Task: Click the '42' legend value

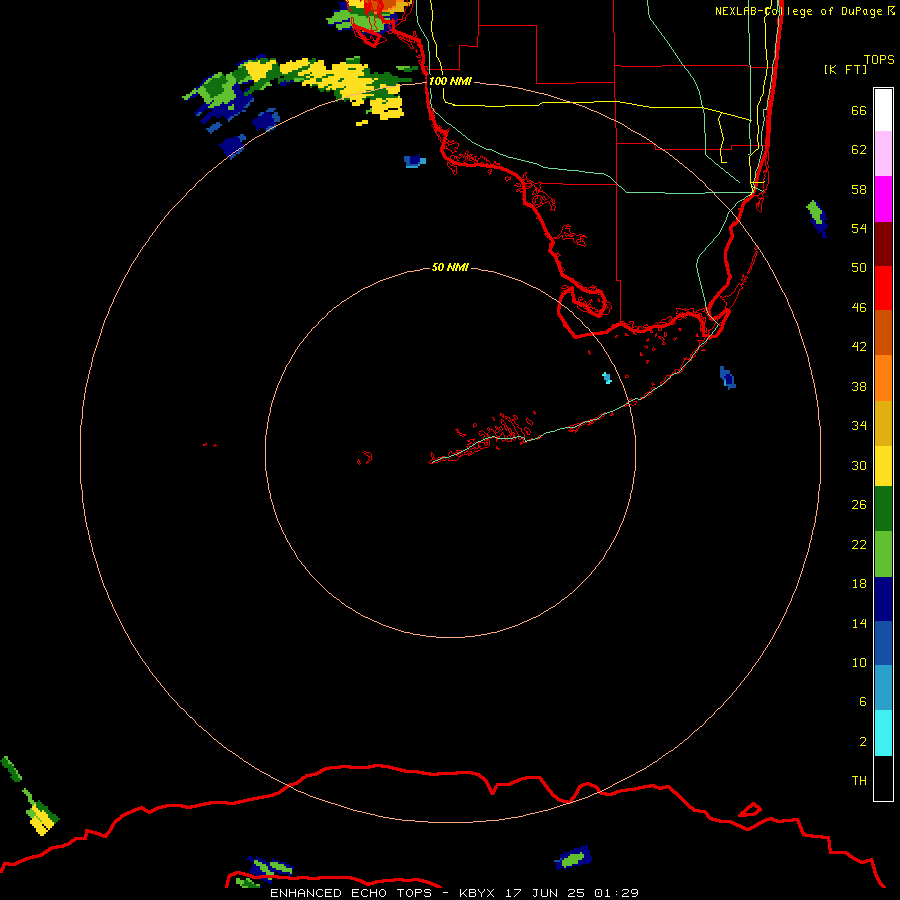Action: click(x=859, y=347)
